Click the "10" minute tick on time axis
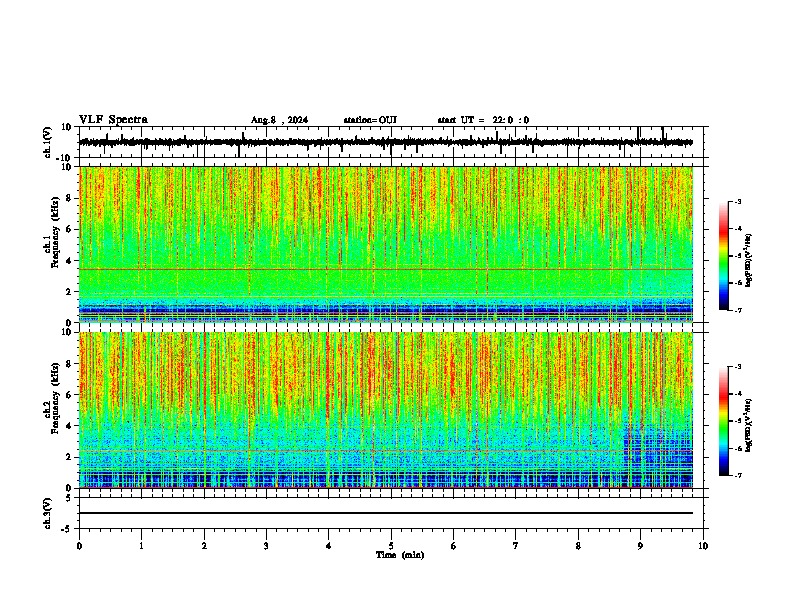This screenshot has height=612, width=792. 703,546
